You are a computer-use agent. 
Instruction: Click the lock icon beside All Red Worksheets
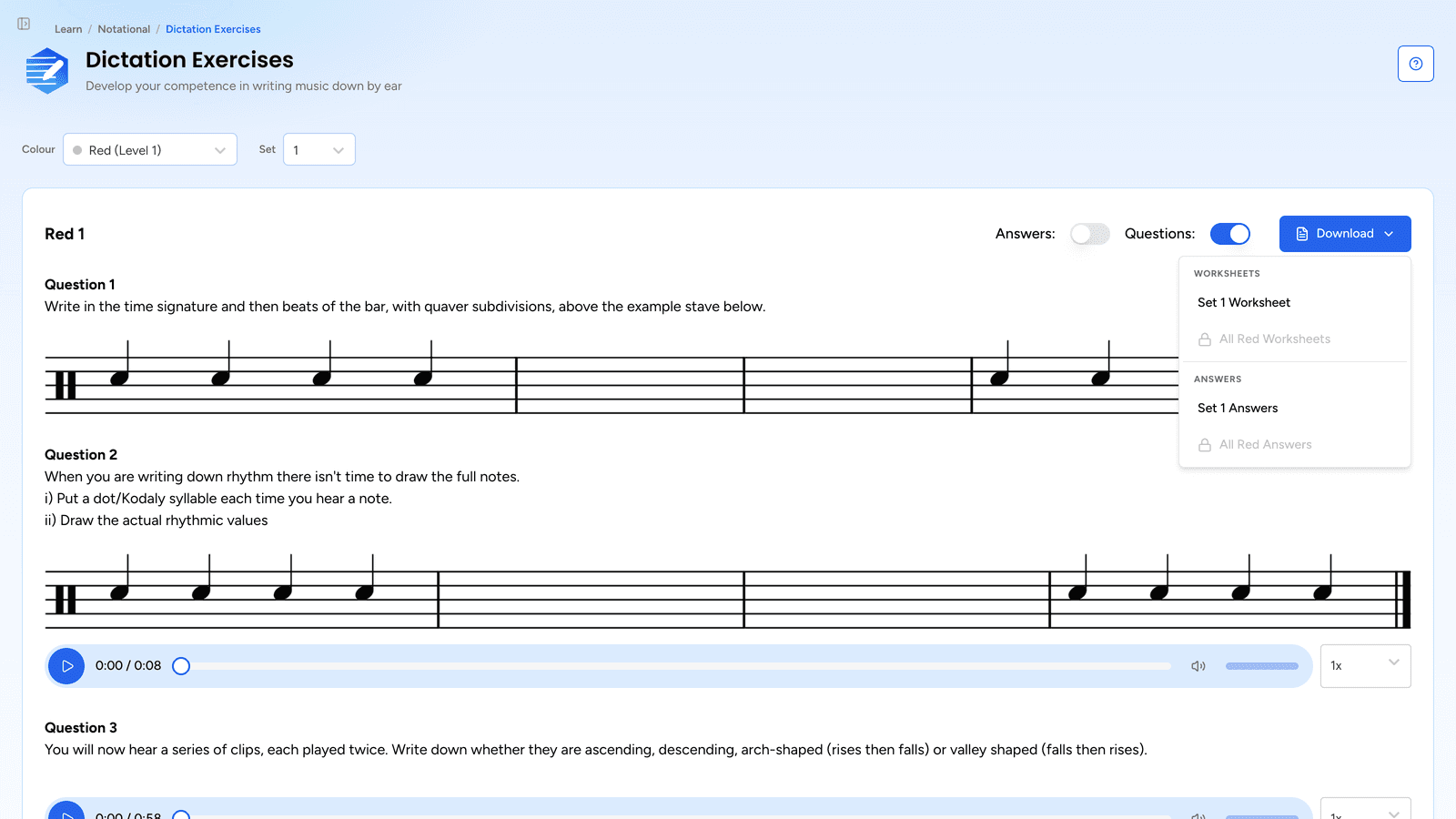1205,339
